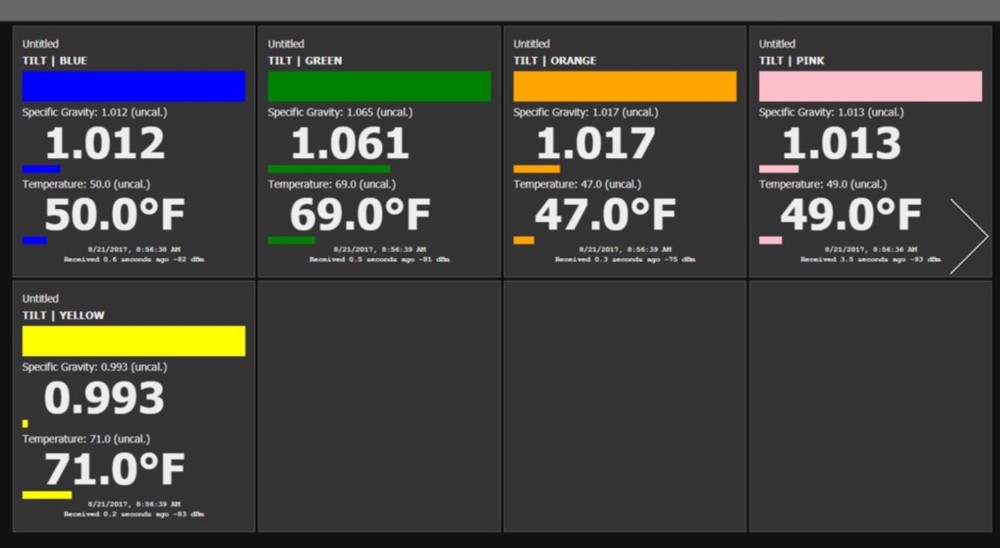Screen dimensions: 1000x548
Task: Select the large 0.993 gravity reading
Action: click(x=105, y=399)
